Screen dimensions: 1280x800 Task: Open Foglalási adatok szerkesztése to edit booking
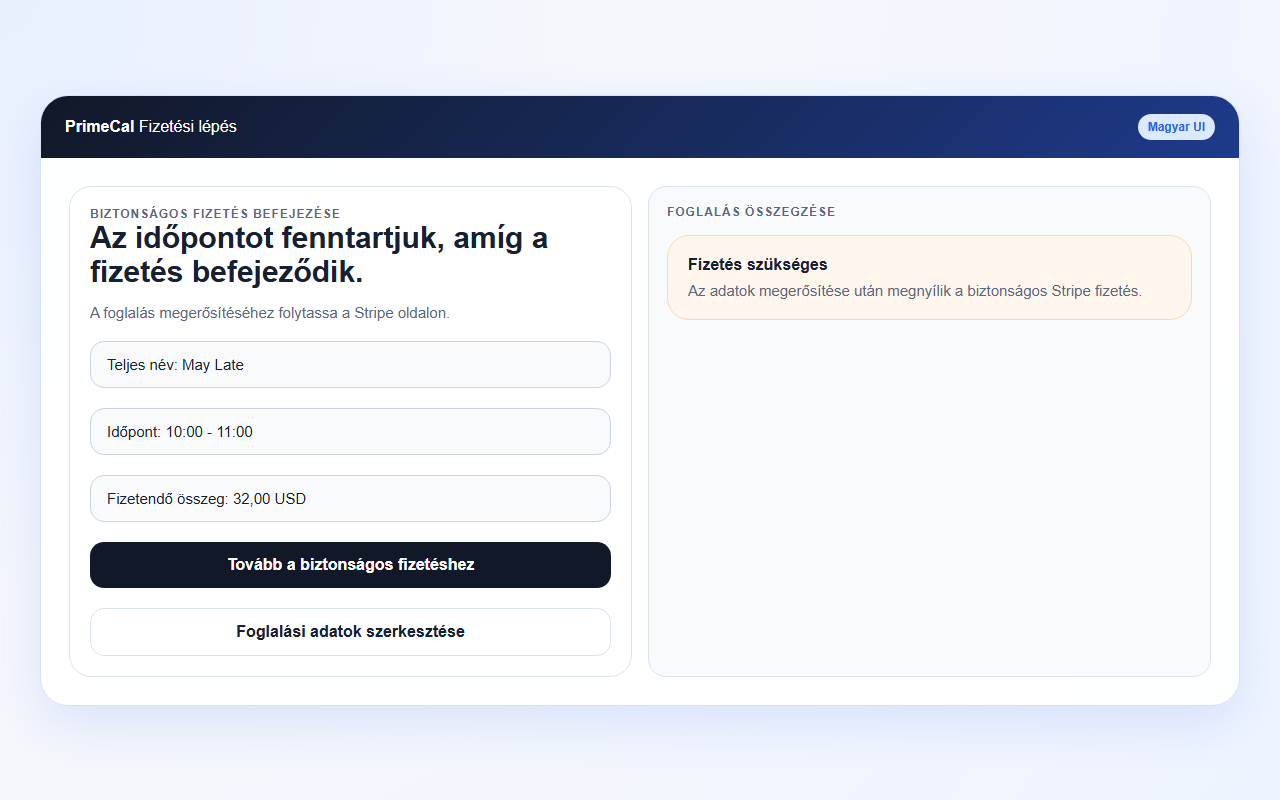pyautogui.click(x=350, y=632)
